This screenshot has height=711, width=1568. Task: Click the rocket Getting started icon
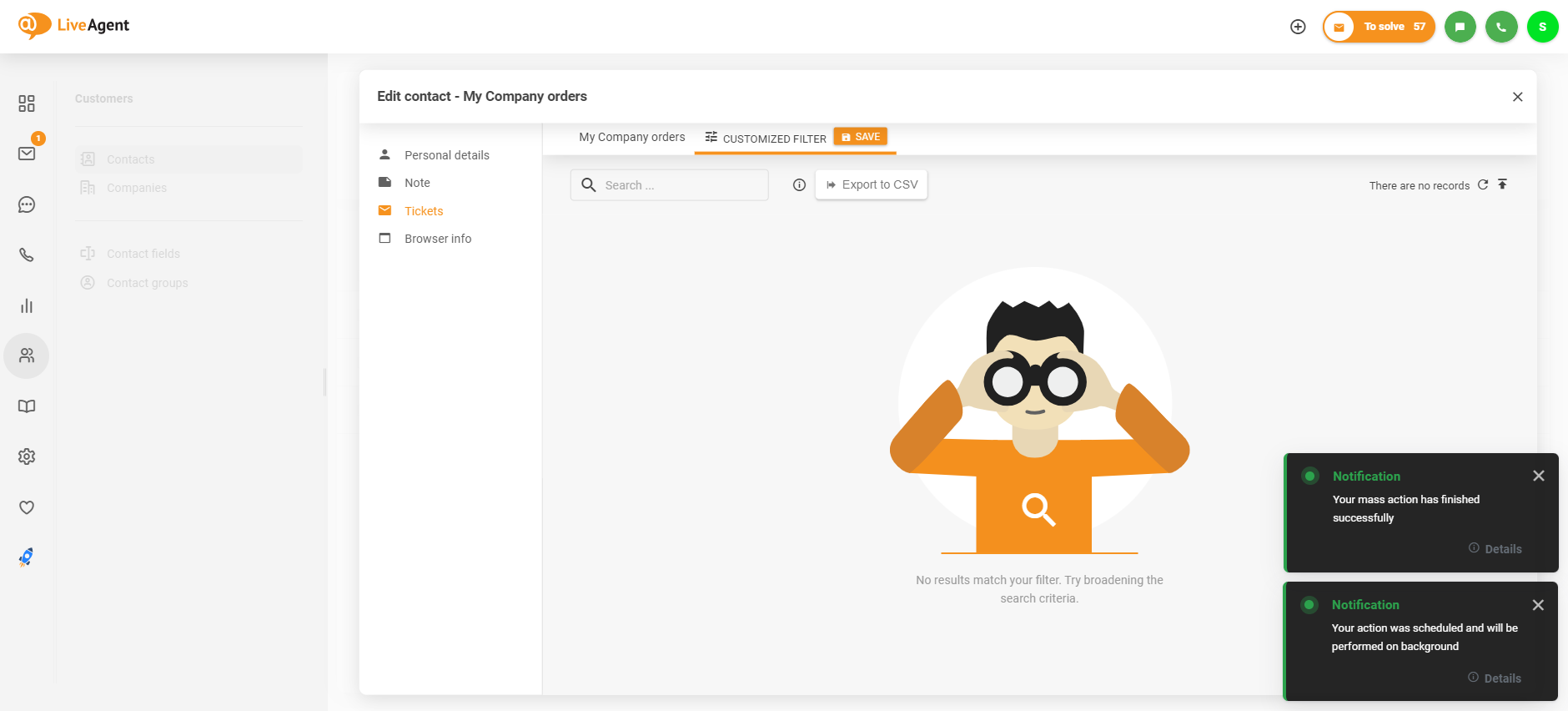27,557
